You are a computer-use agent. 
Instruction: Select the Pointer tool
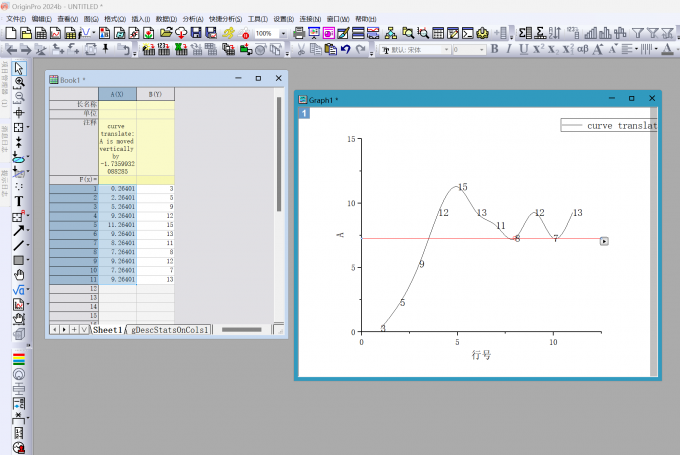coord(19,68)
